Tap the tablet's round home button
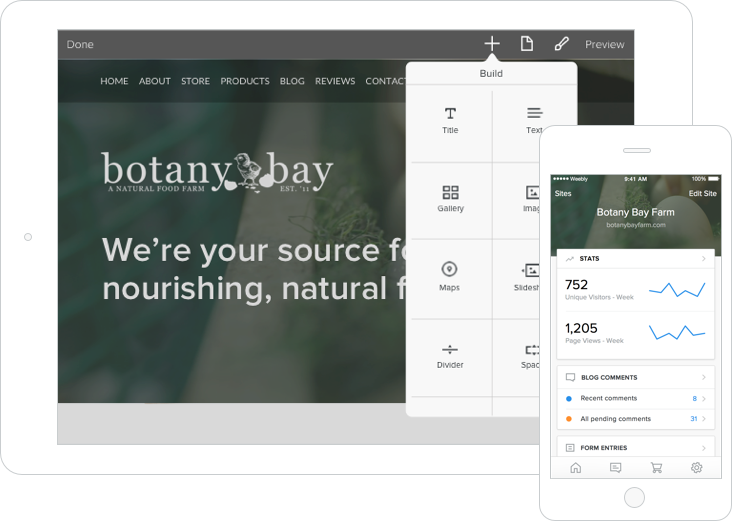732x521 pixels. (x=28, y=237)
